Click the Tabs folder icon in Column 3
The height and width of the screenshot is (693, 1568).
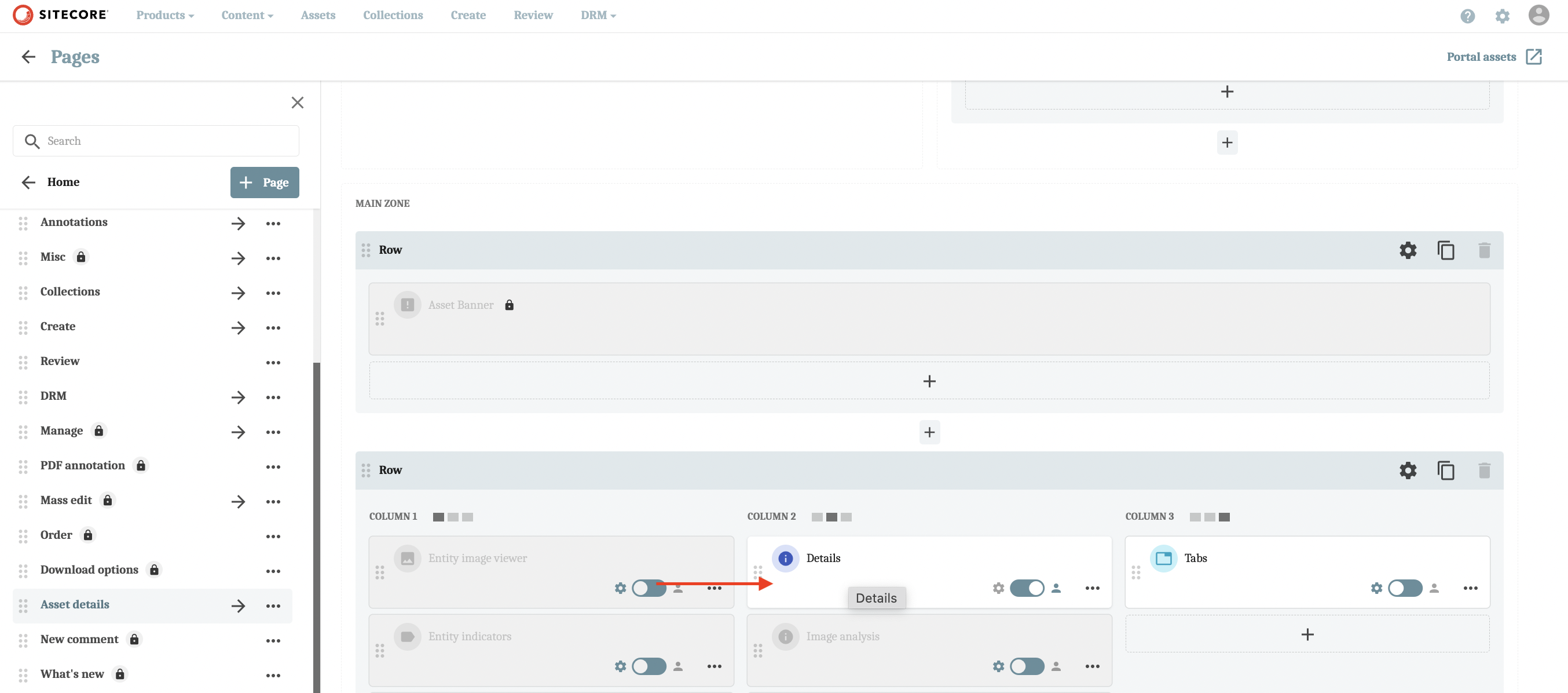click(1164, 558)
